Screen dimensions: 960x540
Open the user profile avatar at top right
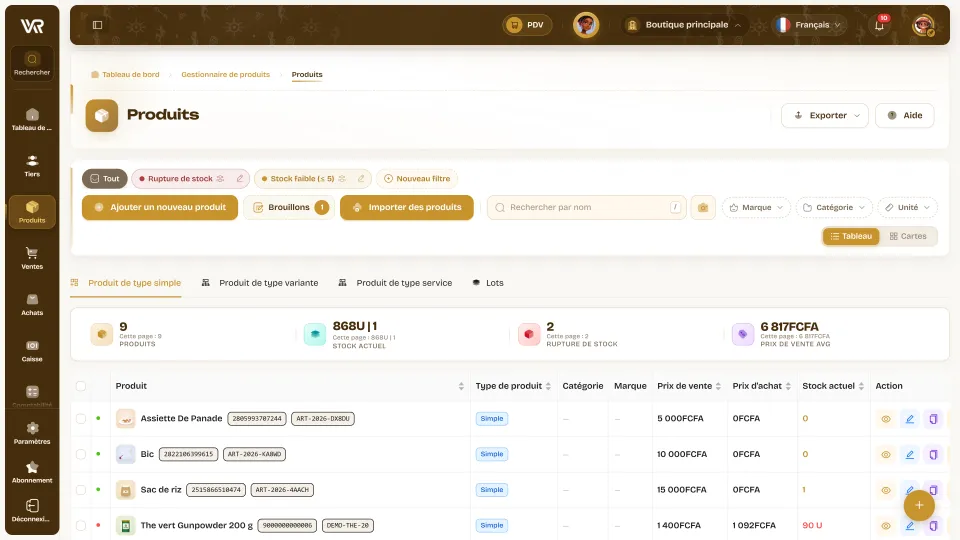point(923,25)
